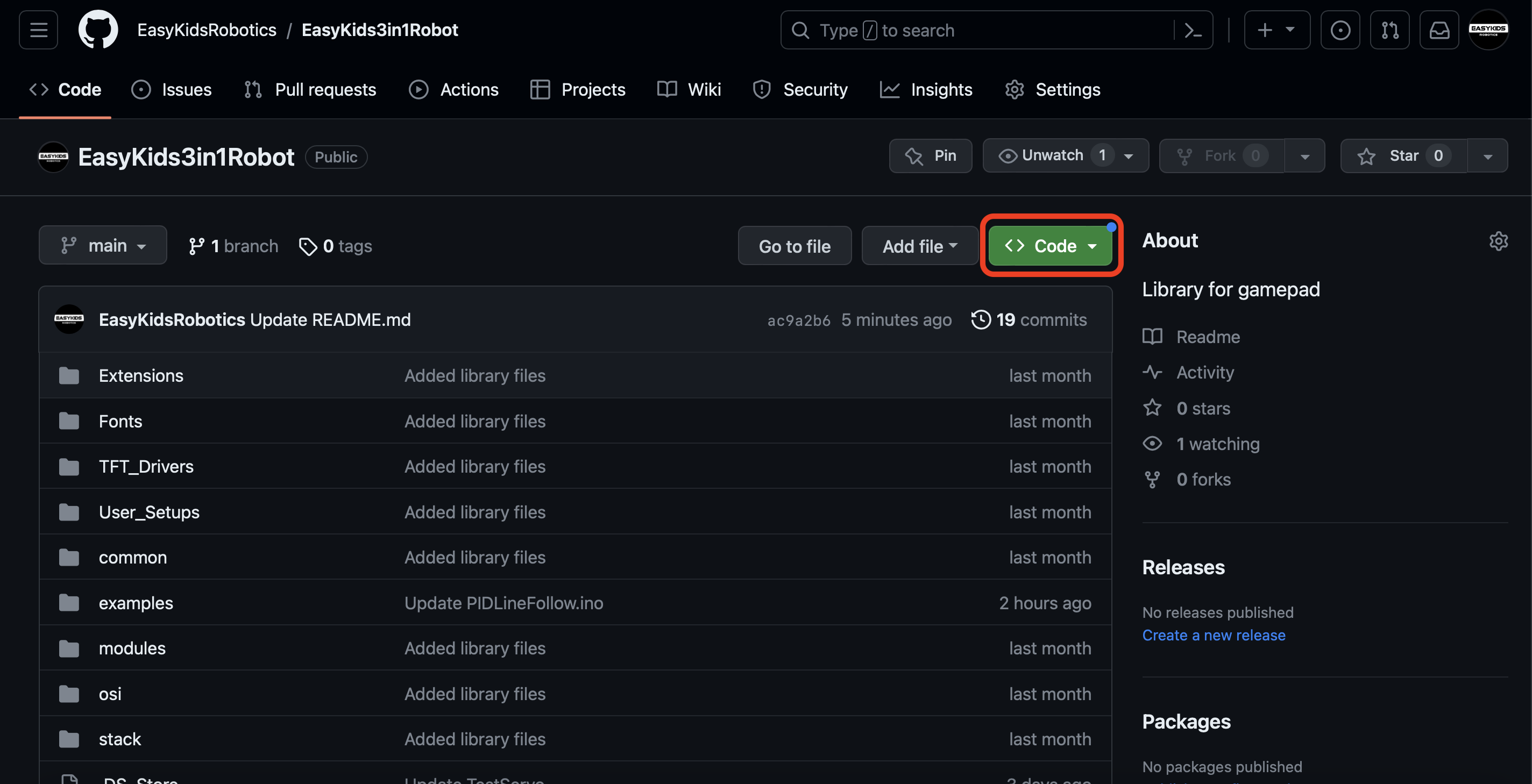Open the common folder

pos(133,558)
